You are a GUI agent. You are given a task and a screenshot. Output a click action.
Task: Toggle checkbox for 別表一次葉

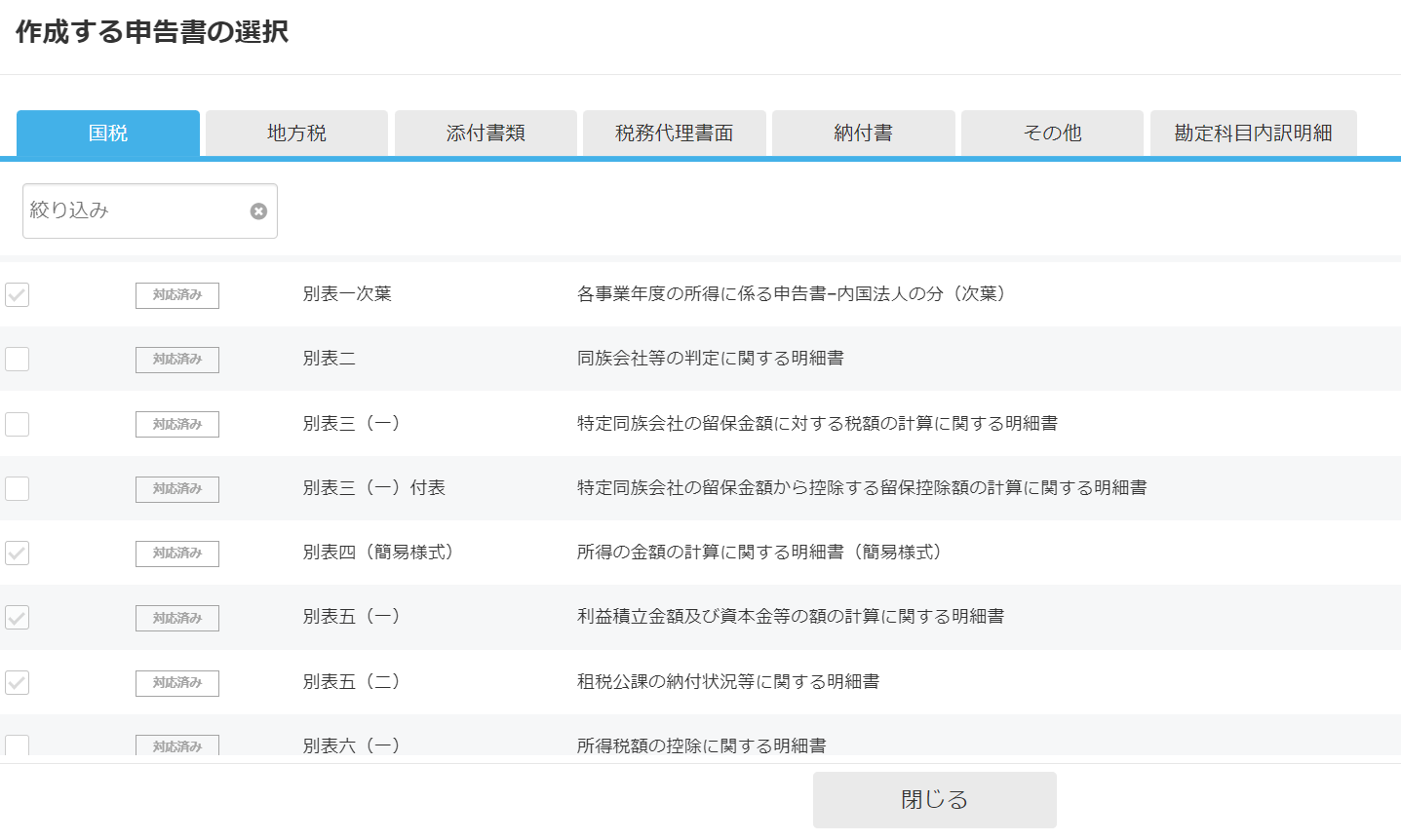tap(17, 294)
